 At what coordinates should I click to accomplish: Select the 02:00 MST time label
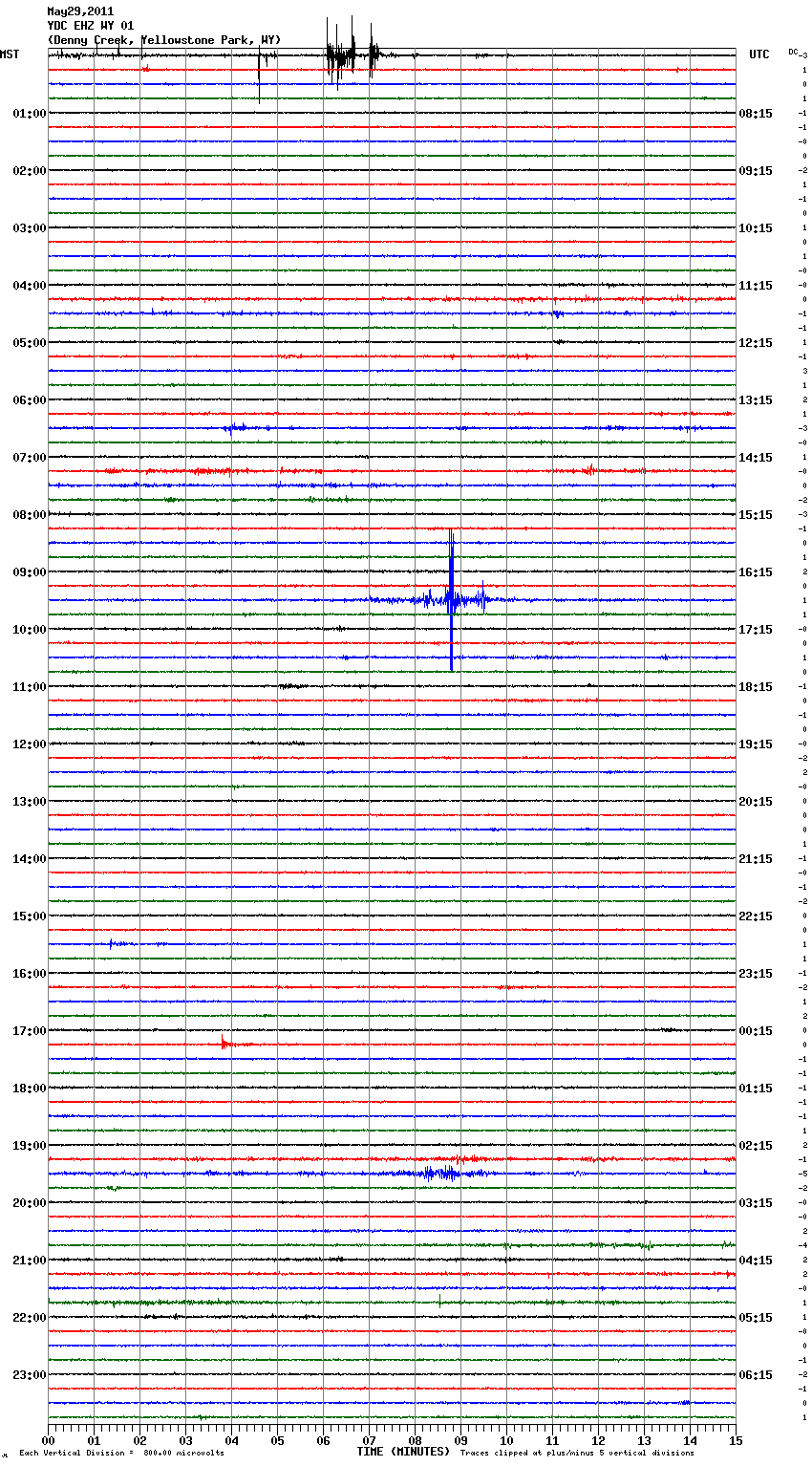point(30,171)
